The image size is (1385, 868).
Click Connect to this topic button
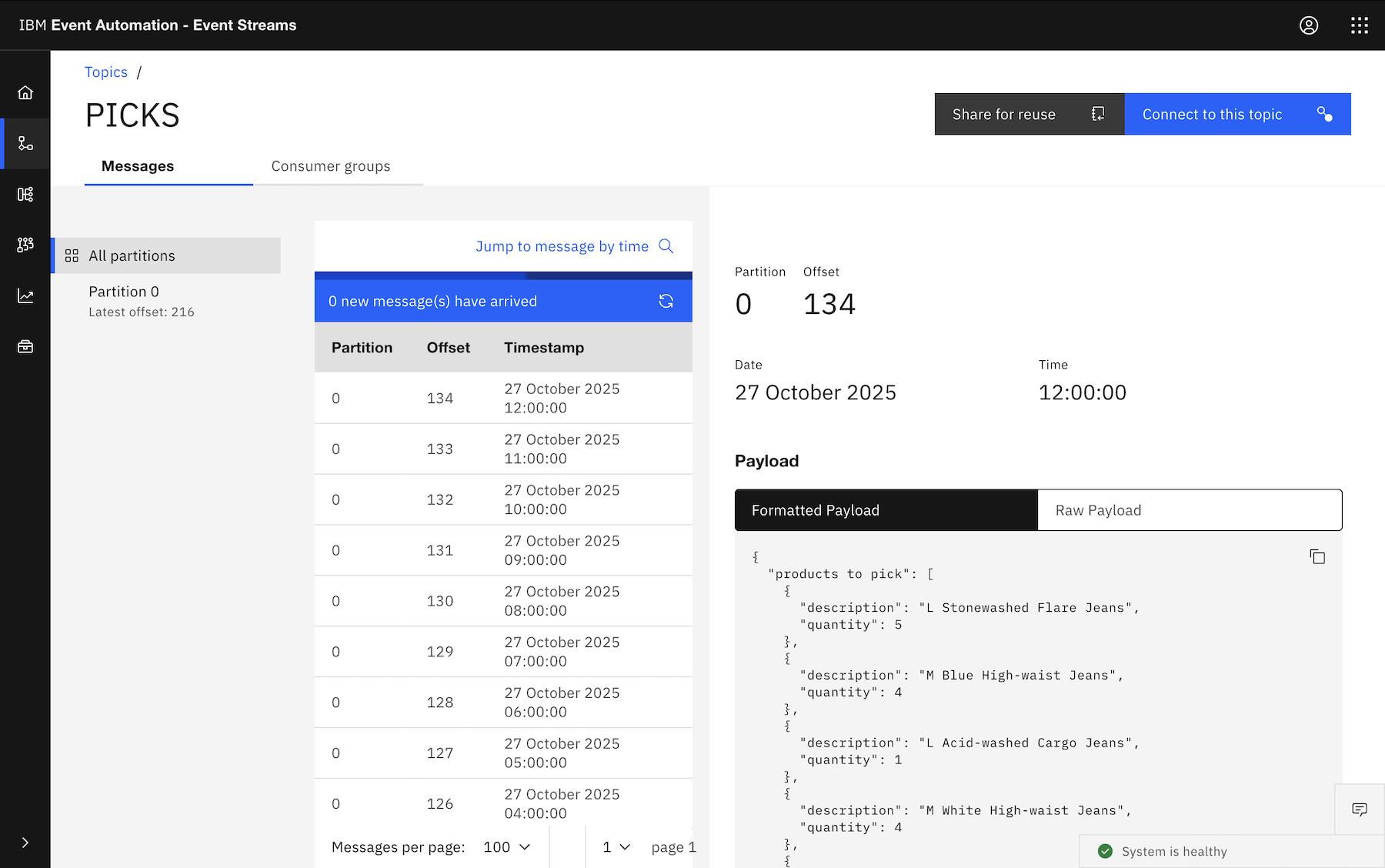coord(1236,115)
